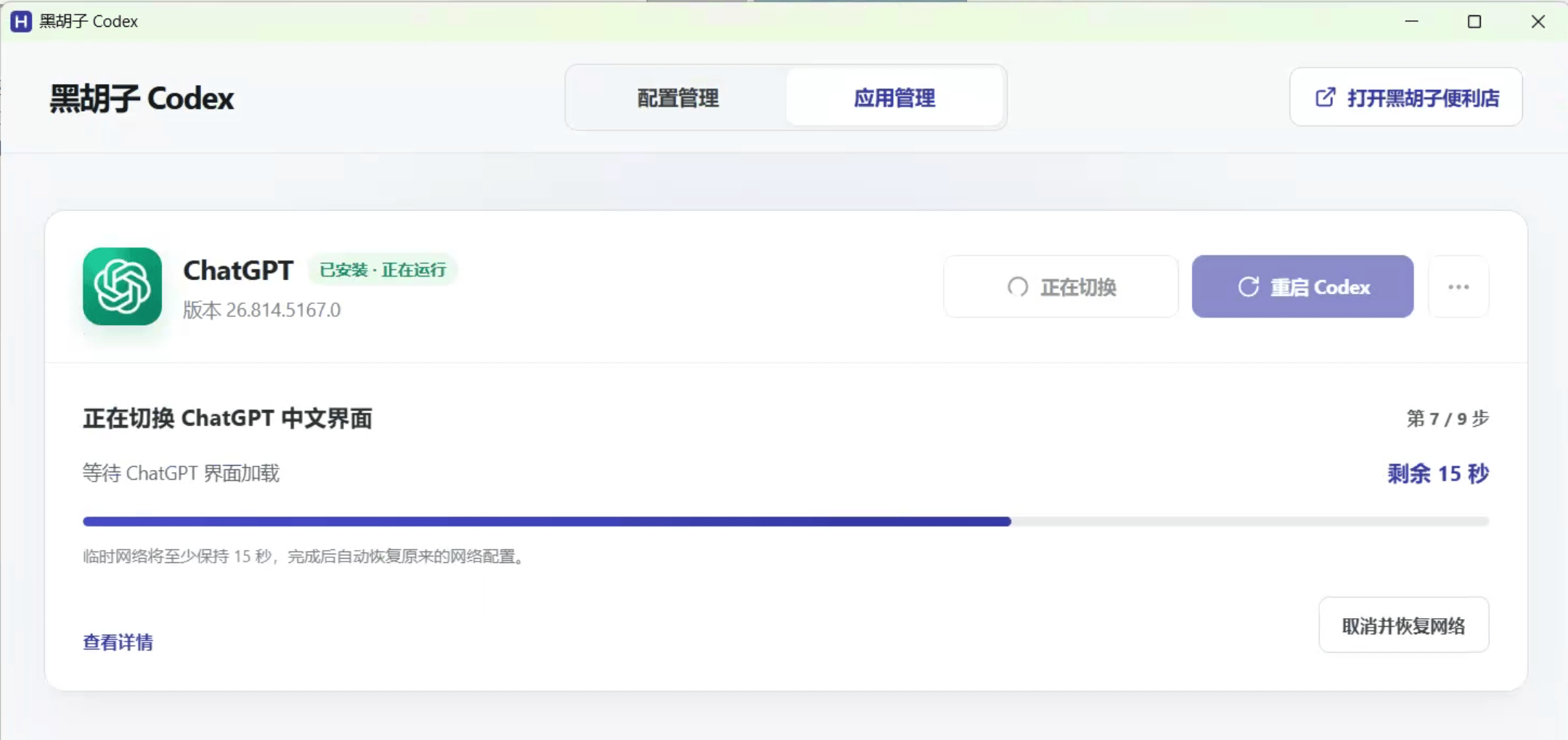The height and width of the screenshot is (740, 1568).
Task: Open the 查看详情 link
Action: click(x=118, y=642)
